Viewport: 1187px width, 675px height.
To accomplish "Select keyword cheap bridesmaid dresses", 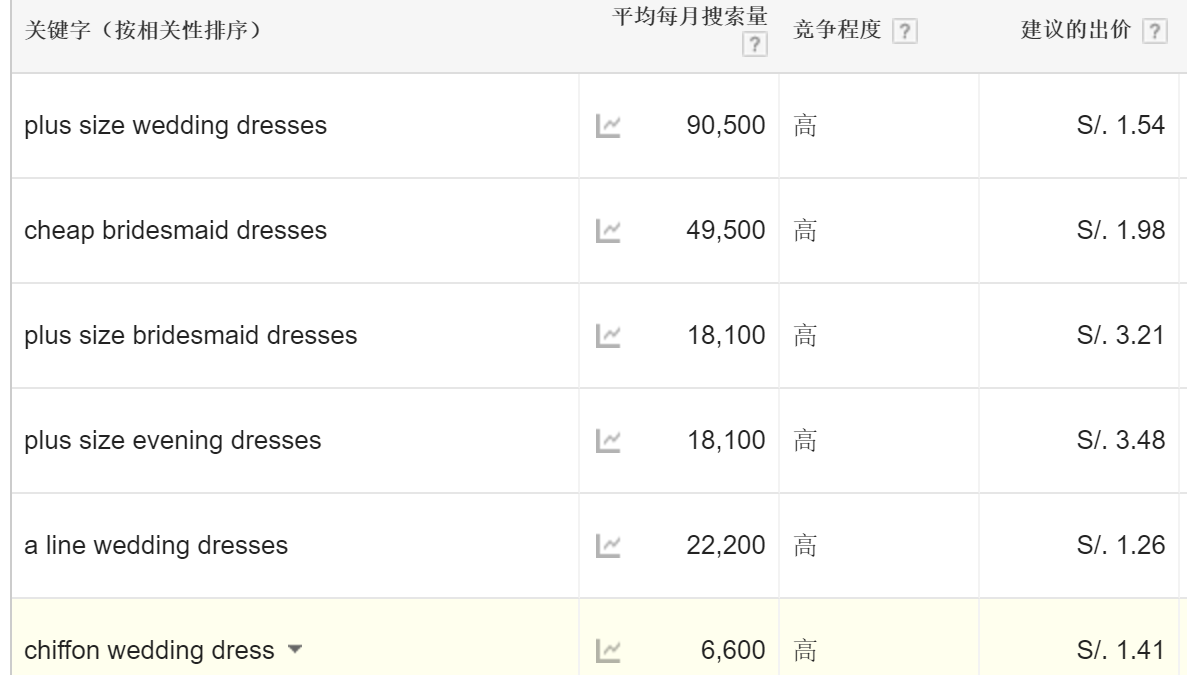I will 176,230.
